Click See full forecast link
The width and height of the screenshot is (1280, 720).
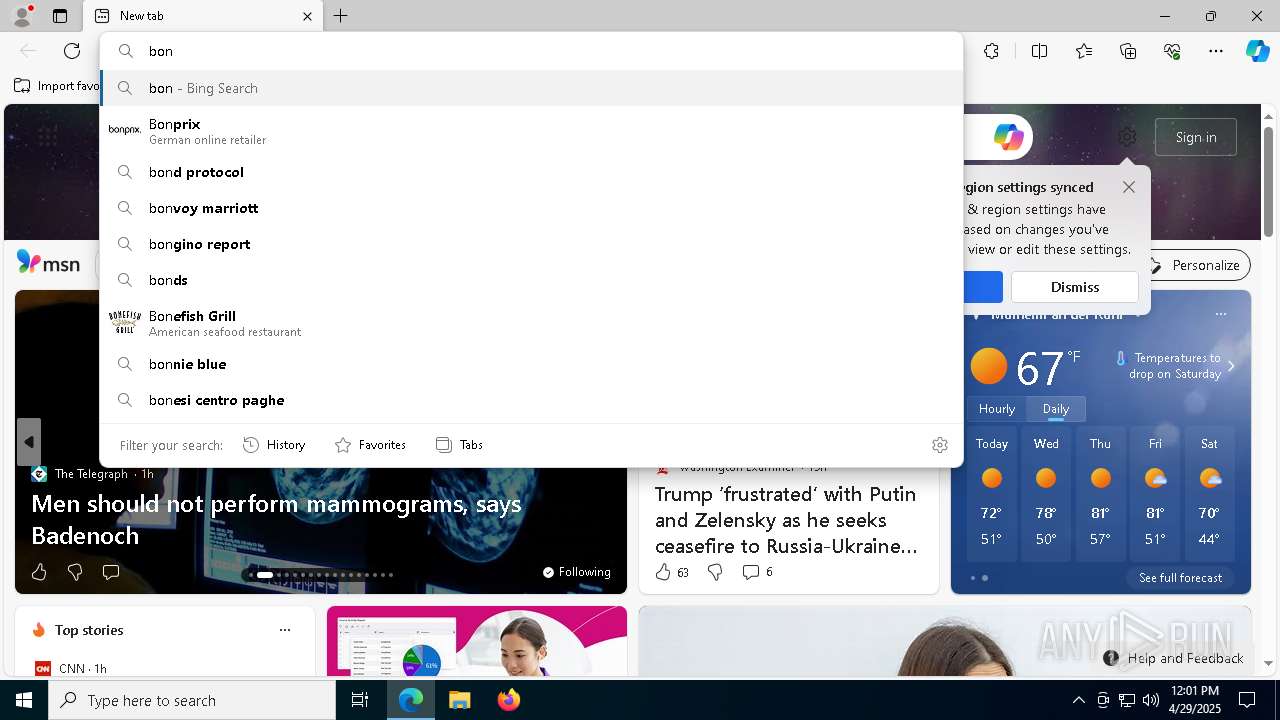[1180, 578]
